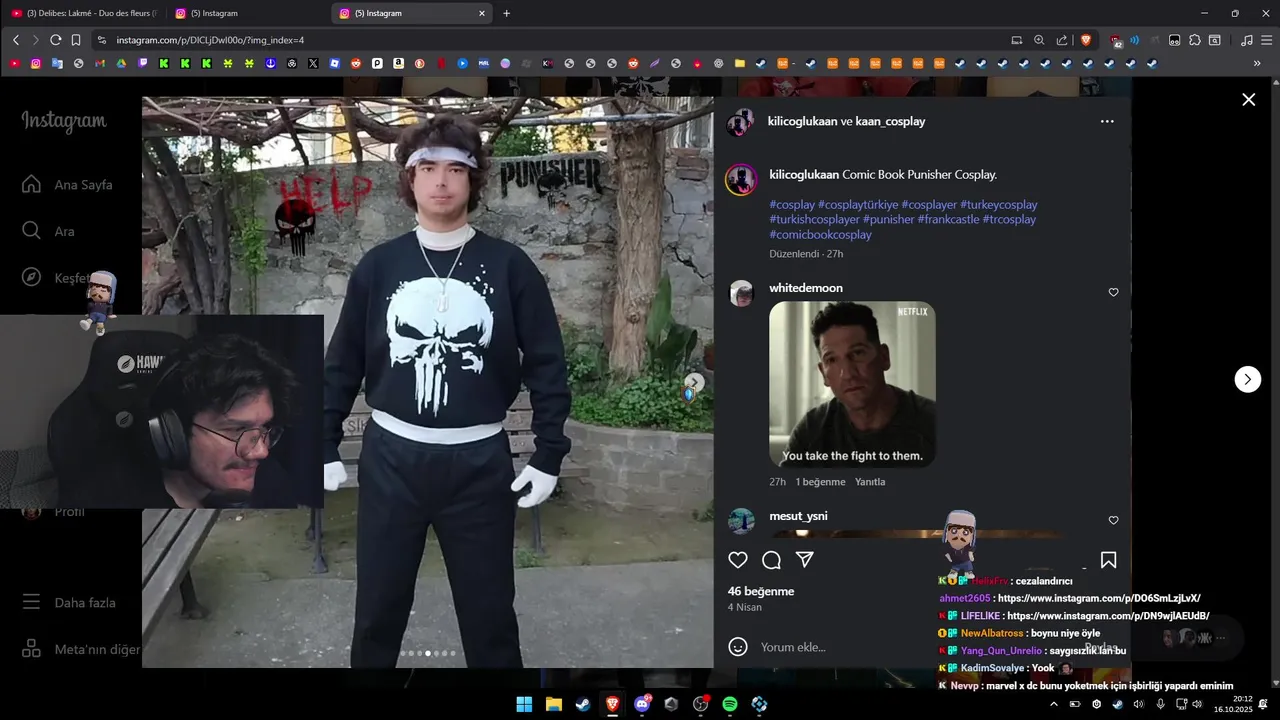Switch to the Delibes: Lakmé YouTube tab

click(x=84, y=13)
